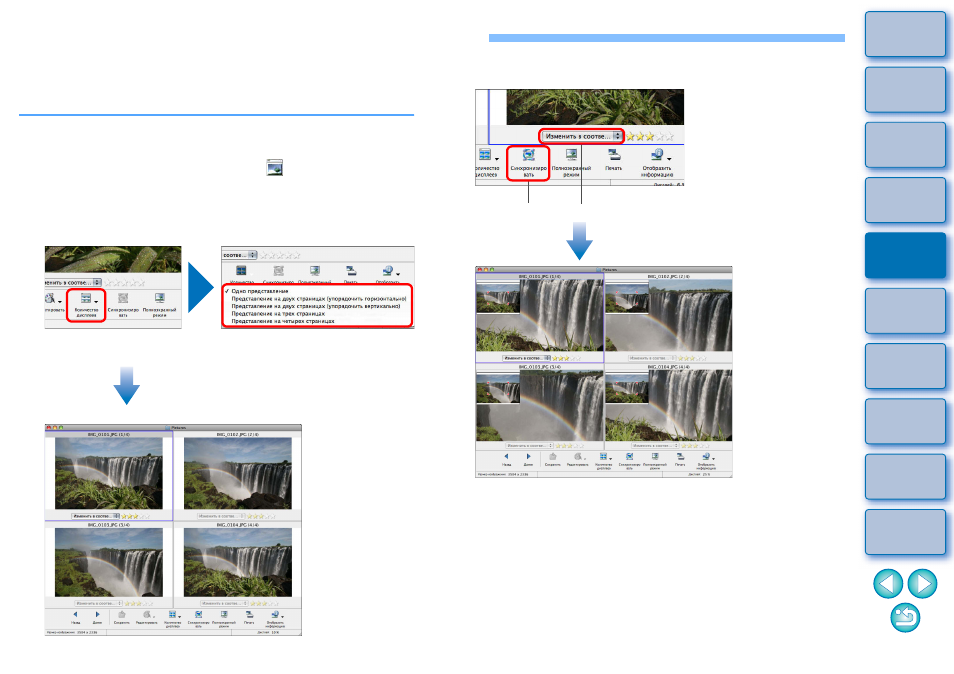Open the dark blue highlighted sidebar chapter tab
This screenshot has height=674, width=954.
(905, 255)
